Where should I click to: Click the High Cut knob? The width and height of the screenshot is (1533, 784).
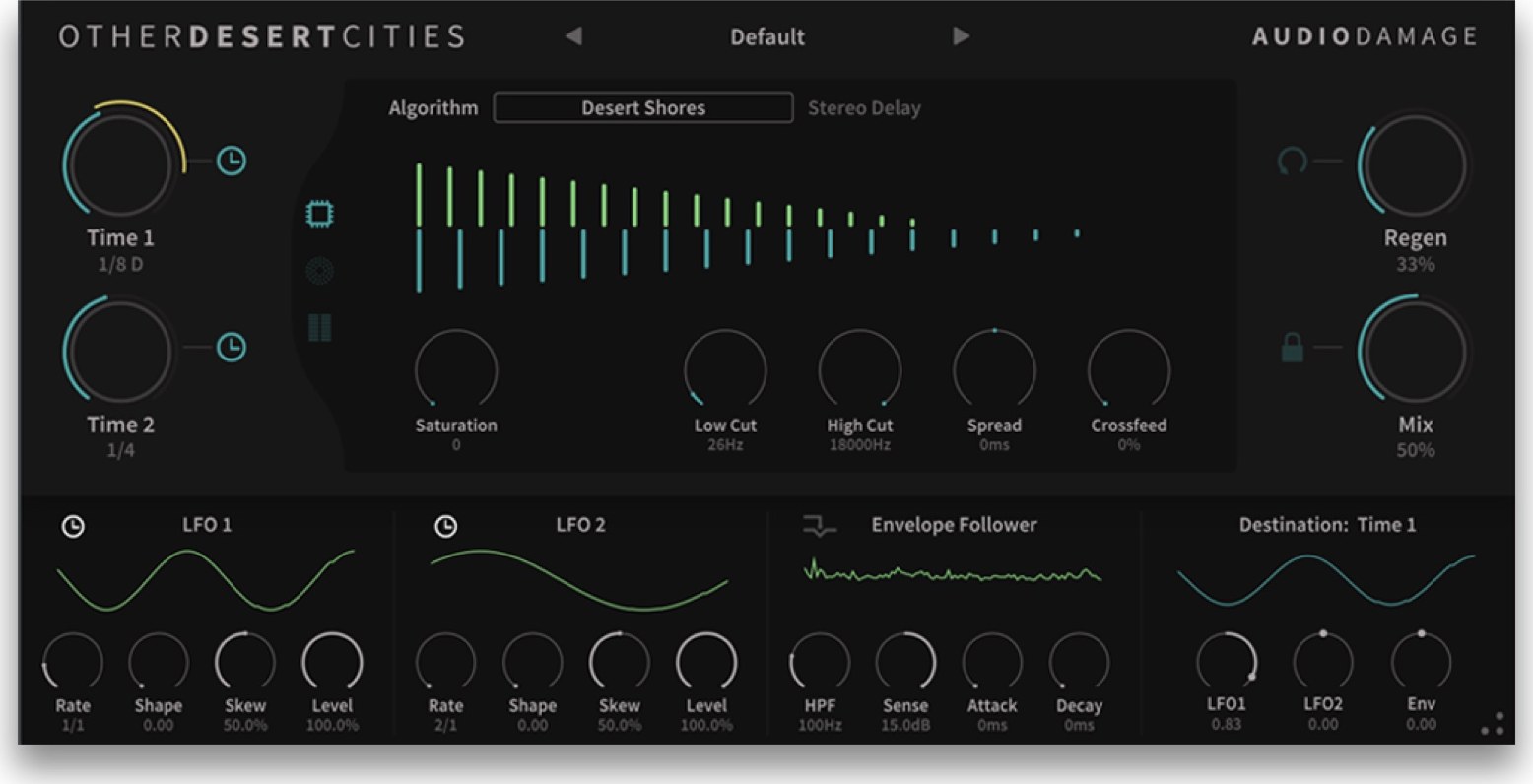tap(860, 370)
